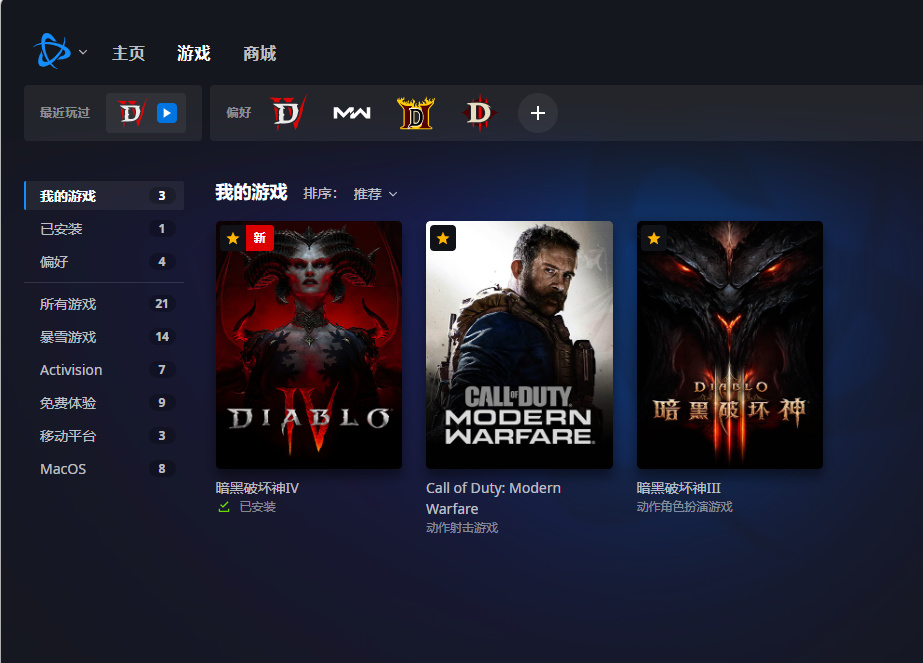Image resolution: width=923 pixels, height=663 pixels.
Task: Click the Battle.net logo icon
Action: [x=52, y=51]
